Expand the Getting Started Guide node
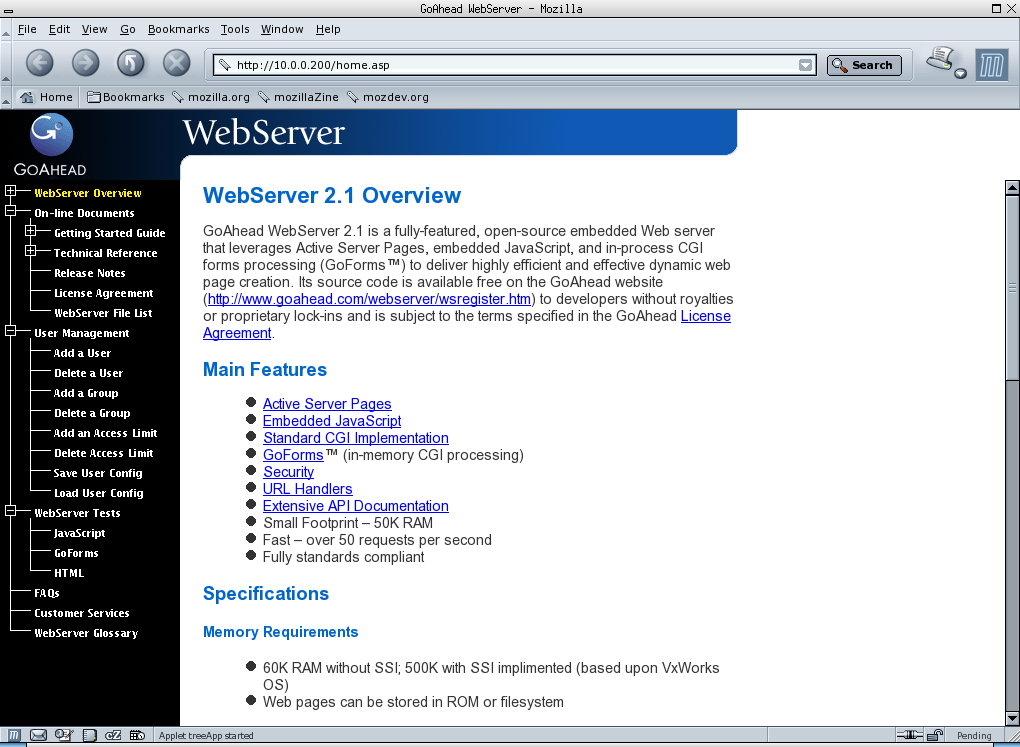 pos(31,230)
